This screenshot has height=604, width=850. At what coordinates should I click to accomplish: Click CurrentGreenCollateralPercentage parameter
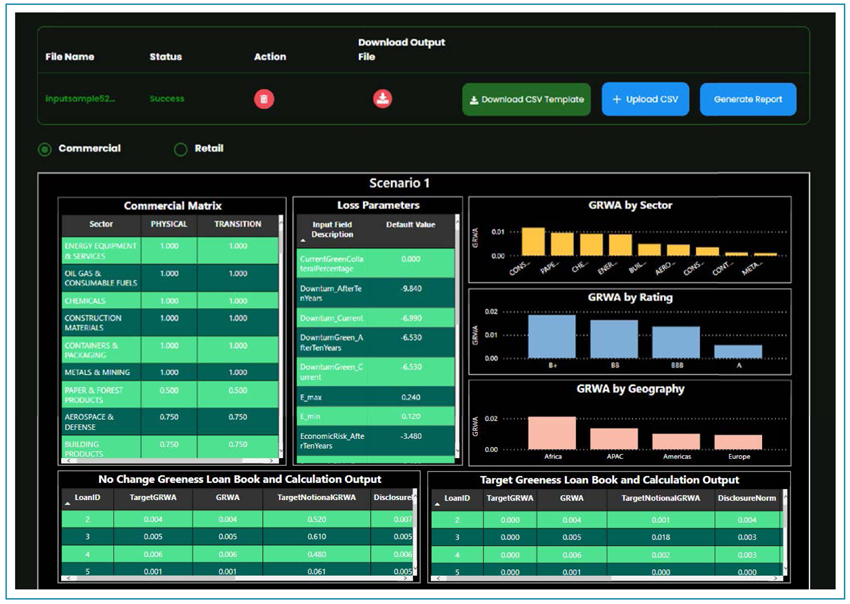(332, 264)
